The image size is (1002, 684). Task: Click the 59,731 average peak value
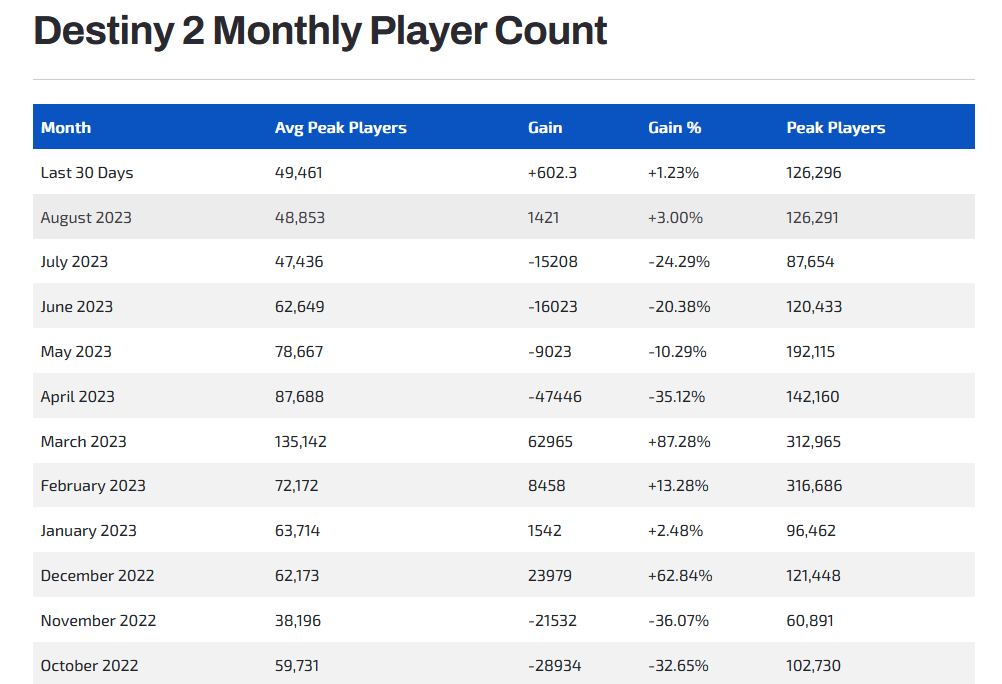coord(297,665)
